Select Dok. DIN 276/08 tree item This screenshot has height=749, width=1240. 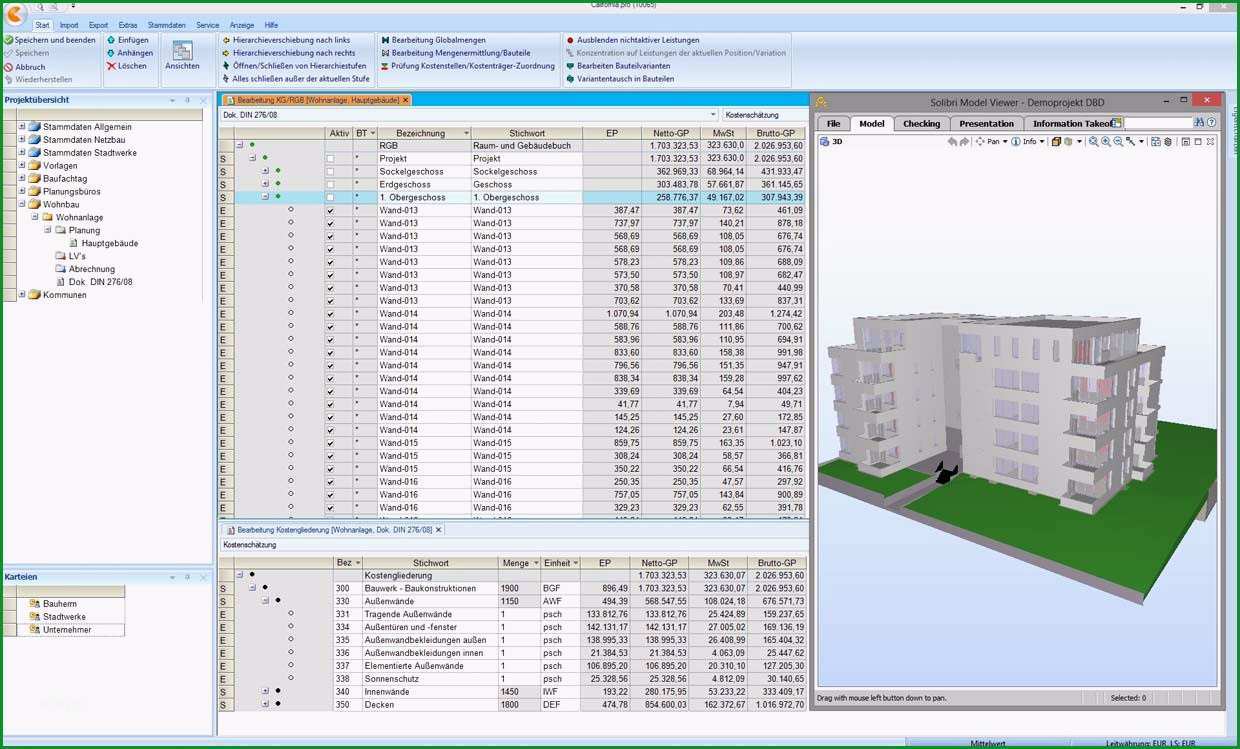[100, 282]
